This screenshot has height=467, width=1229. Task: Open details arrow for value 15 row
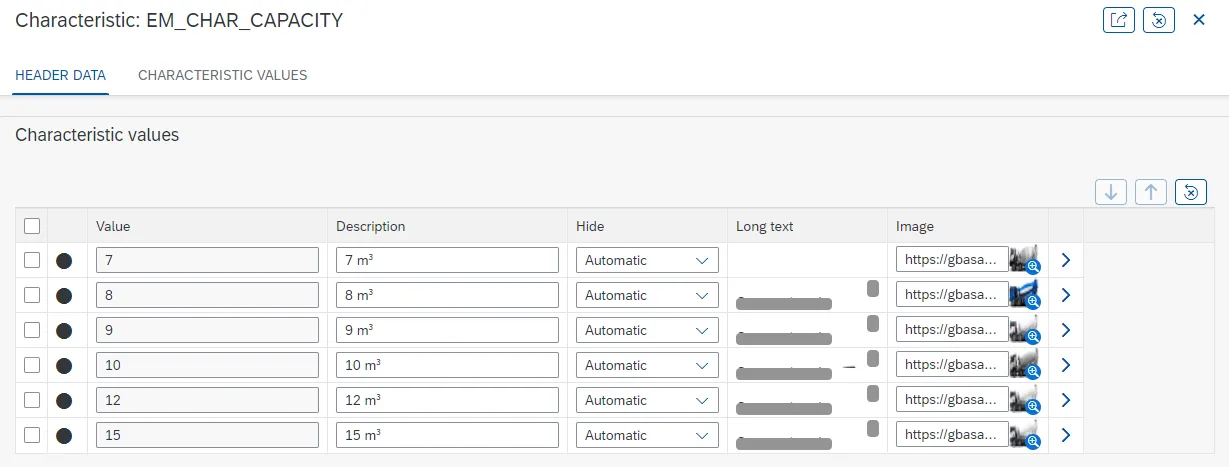(x=1065, y=435)
